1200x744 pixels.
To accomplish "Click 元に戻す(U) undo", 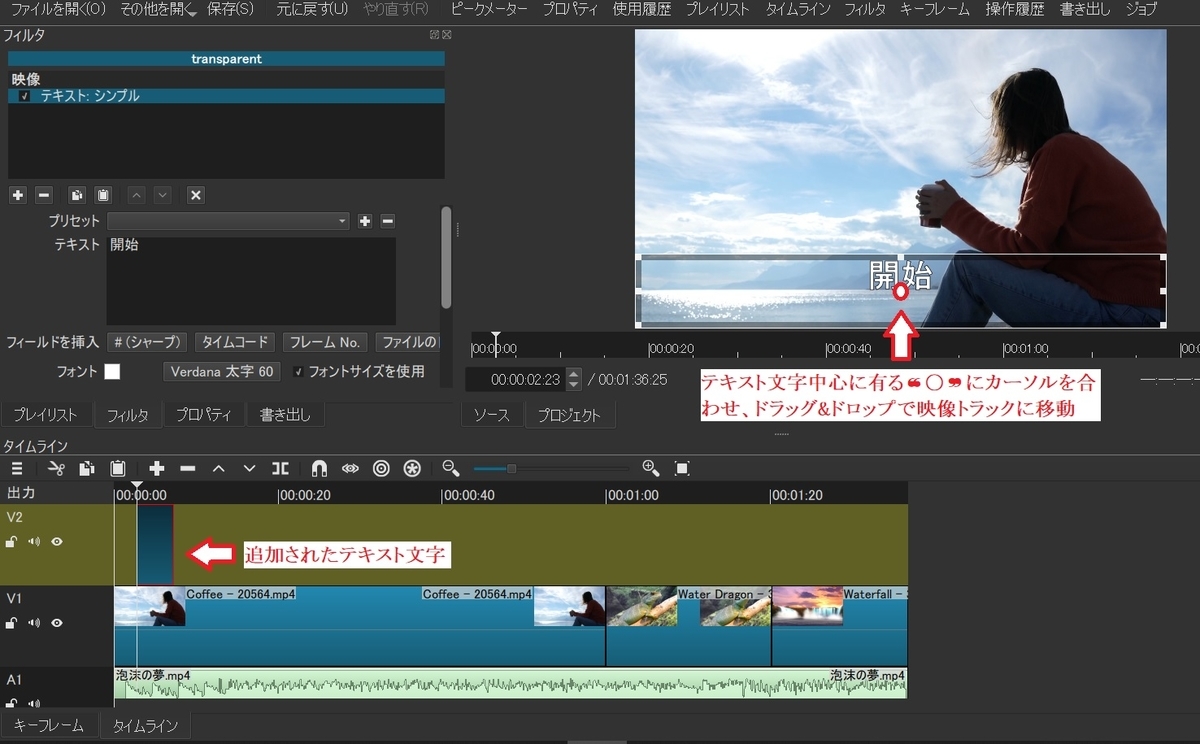I will (x=313, y=9).
